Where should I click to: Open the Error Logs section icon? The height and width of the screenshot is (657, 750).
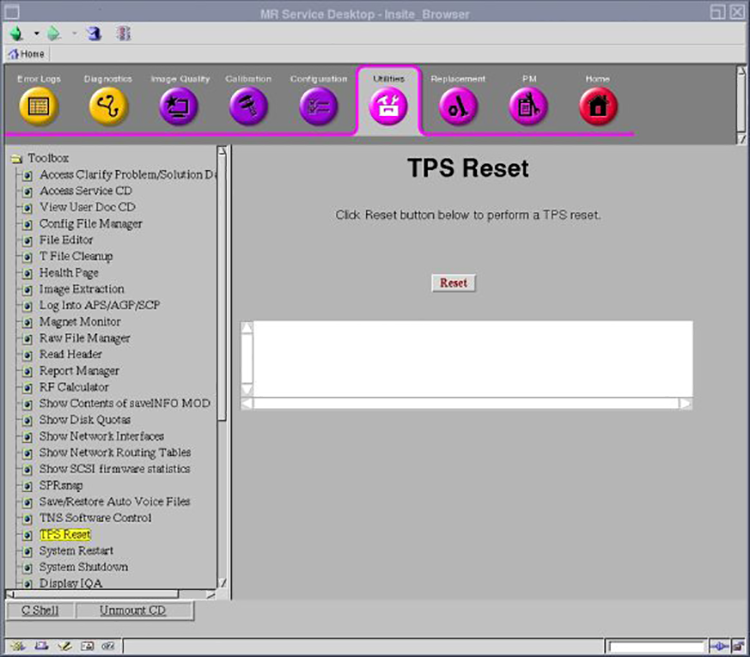39,107
